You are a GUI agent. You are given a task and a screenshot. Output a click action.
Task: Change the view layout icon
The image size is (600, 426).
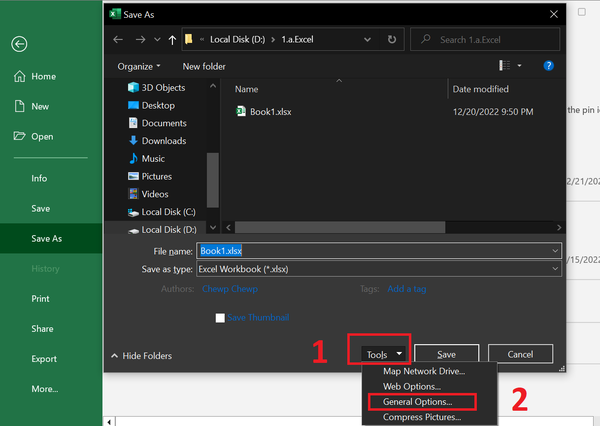tap(504, 65)
